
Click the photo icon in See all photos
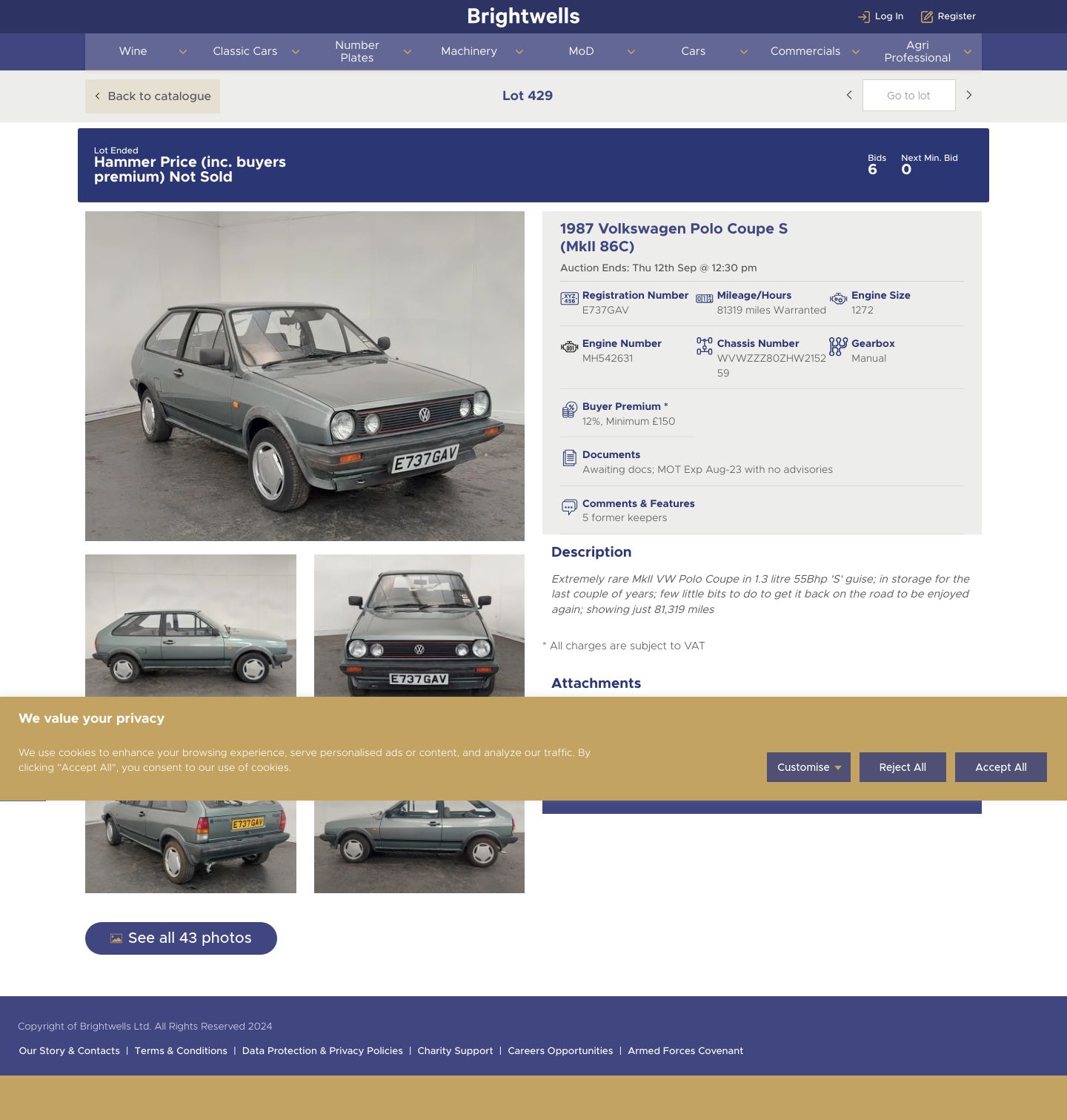tap(116, 938)
